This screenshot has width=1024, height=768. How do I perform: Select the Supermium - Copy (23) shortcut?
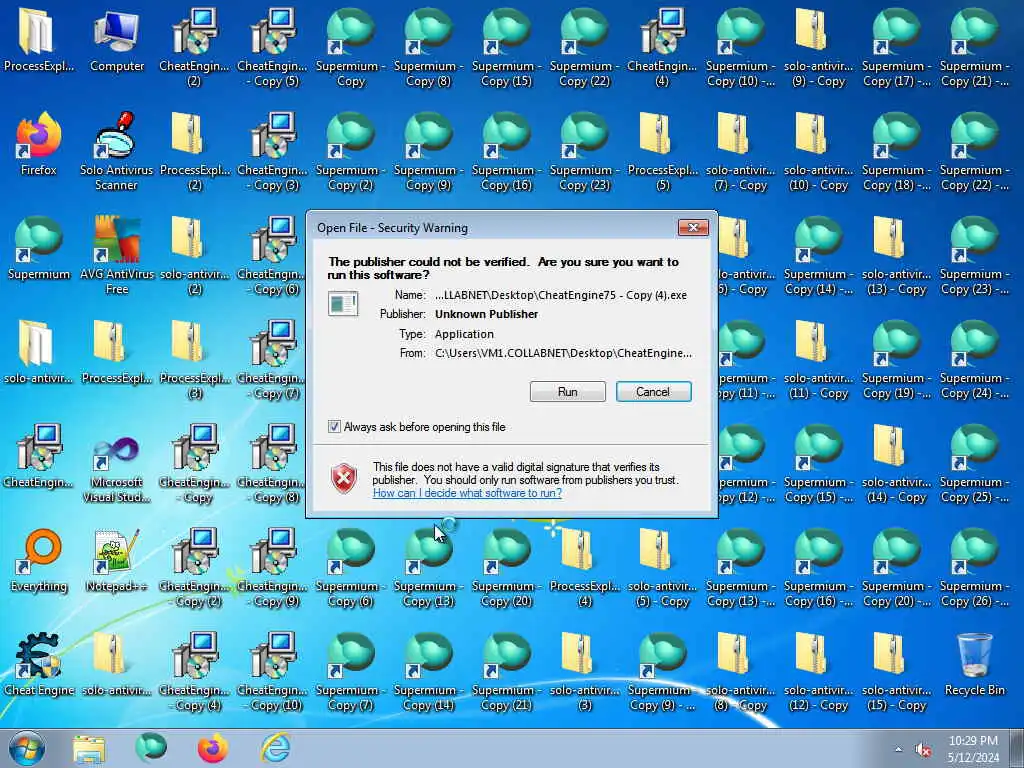pos(584,152)
